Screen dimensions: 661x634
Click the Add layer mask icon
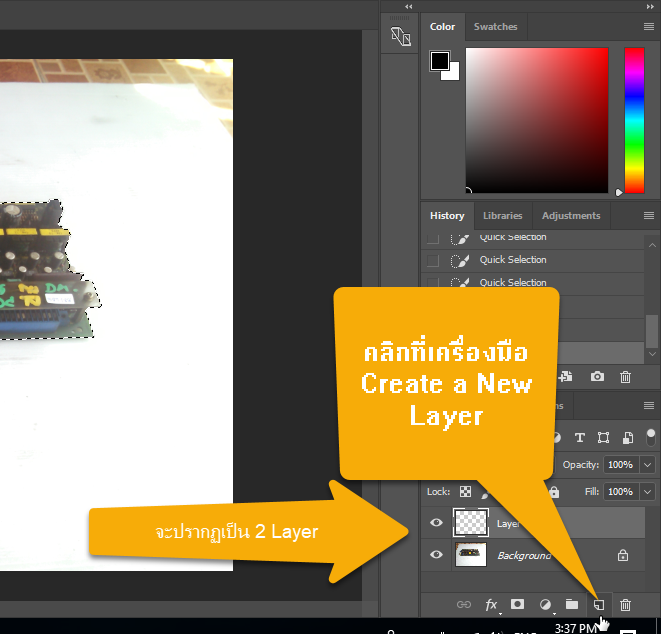(517, 604)
